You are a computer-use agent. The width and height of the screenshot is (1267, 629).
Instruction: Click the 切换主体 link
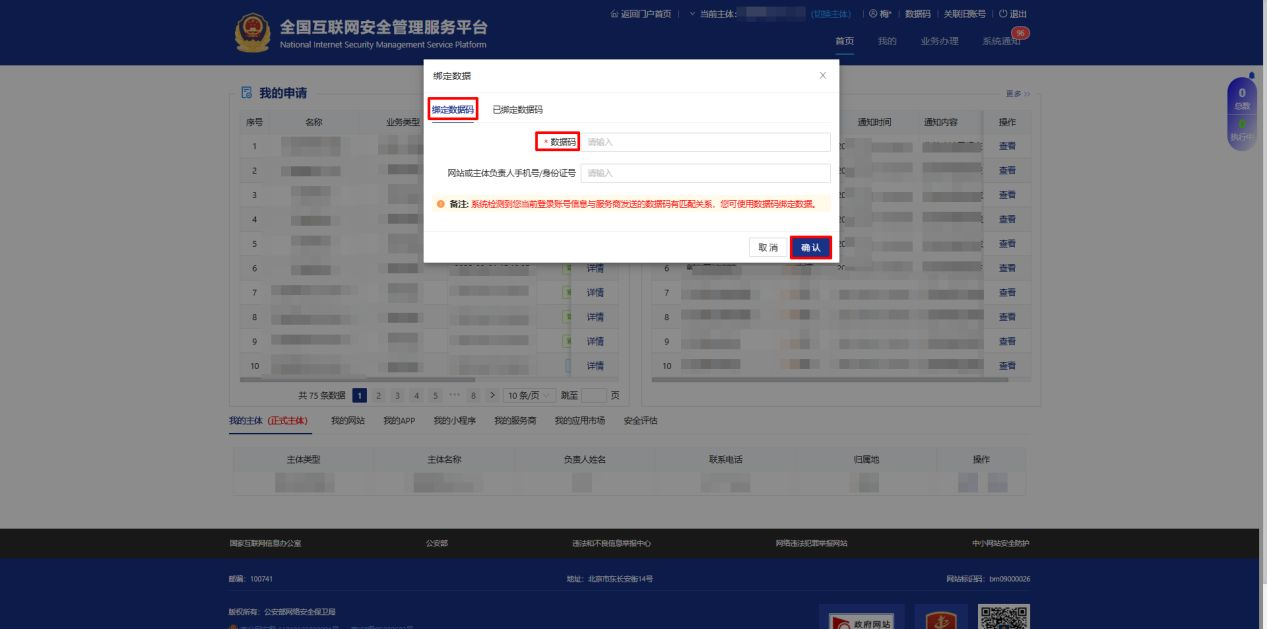click(x=829, y=14)
